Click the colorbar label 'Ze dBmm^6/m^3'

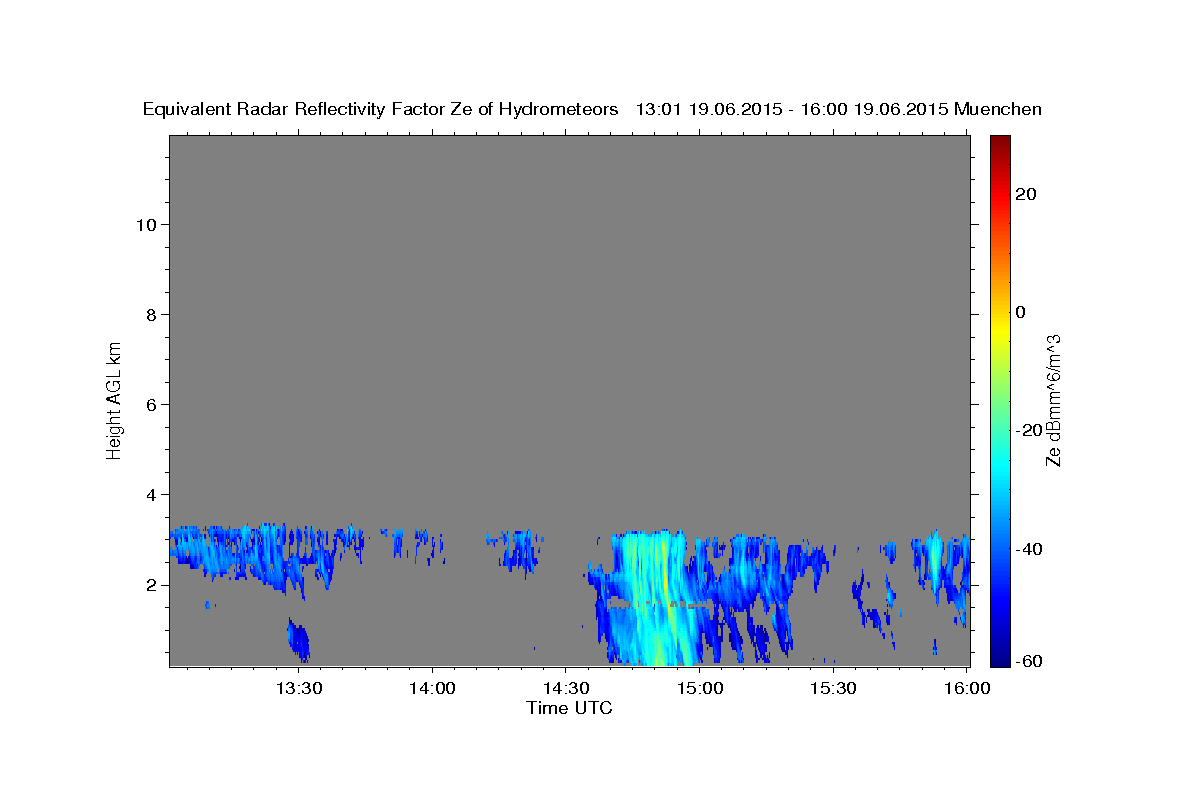click(x=1053, y=400)
